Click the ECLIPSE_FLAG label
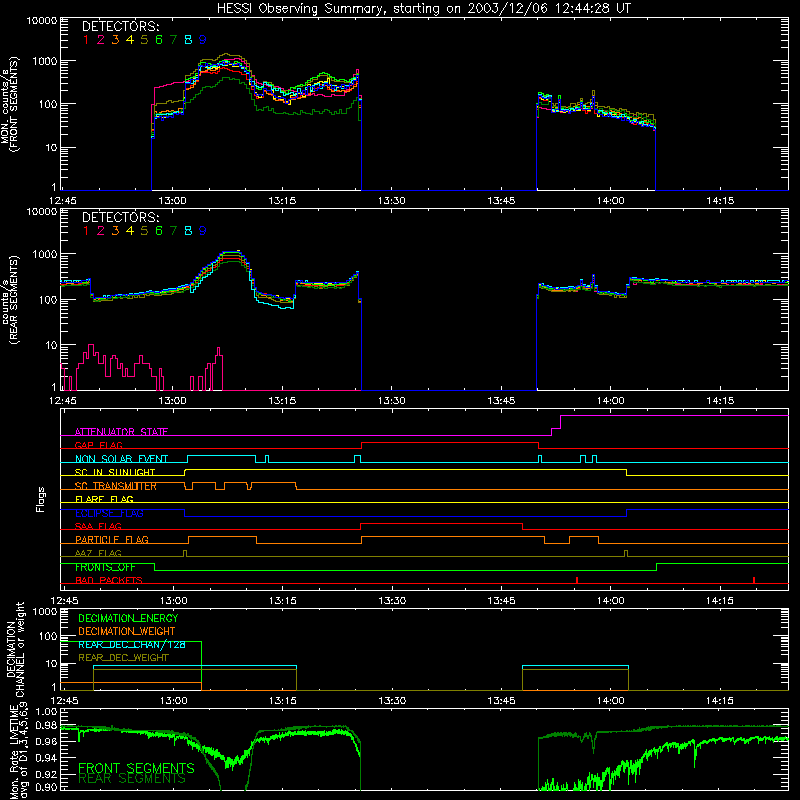Screen dimensions: 800x800 [109, 513]
